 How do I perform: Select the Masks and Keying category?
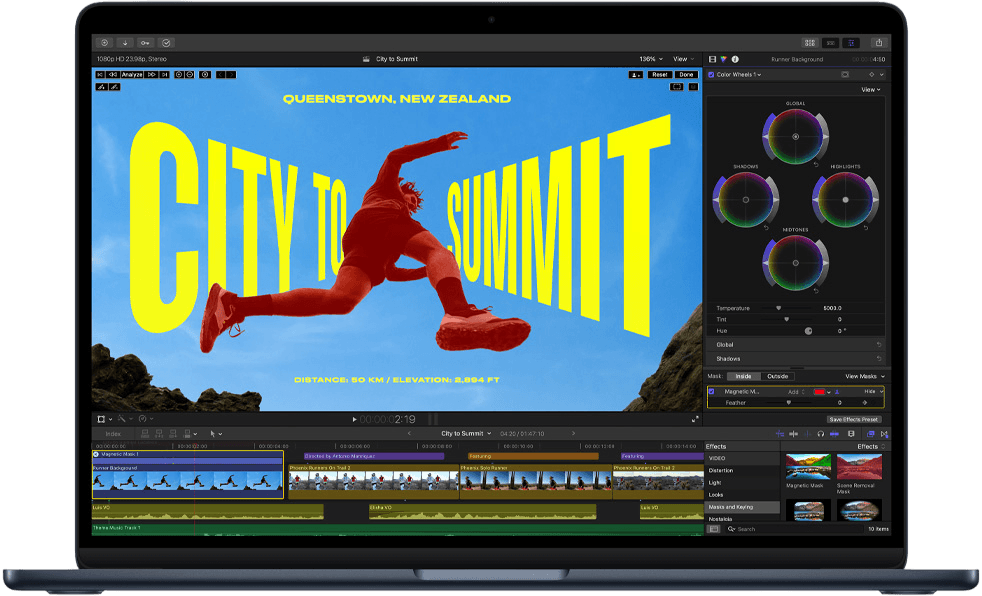742,507
